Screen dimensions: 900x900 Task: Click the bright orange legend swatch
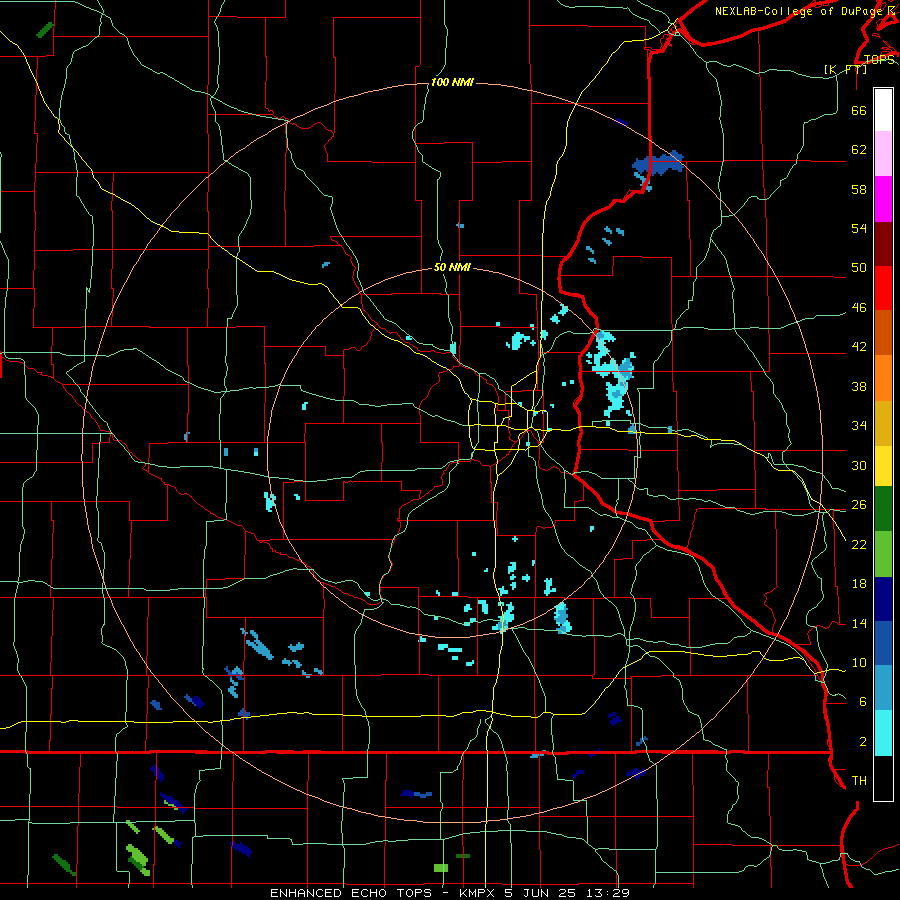coord(883,378)
